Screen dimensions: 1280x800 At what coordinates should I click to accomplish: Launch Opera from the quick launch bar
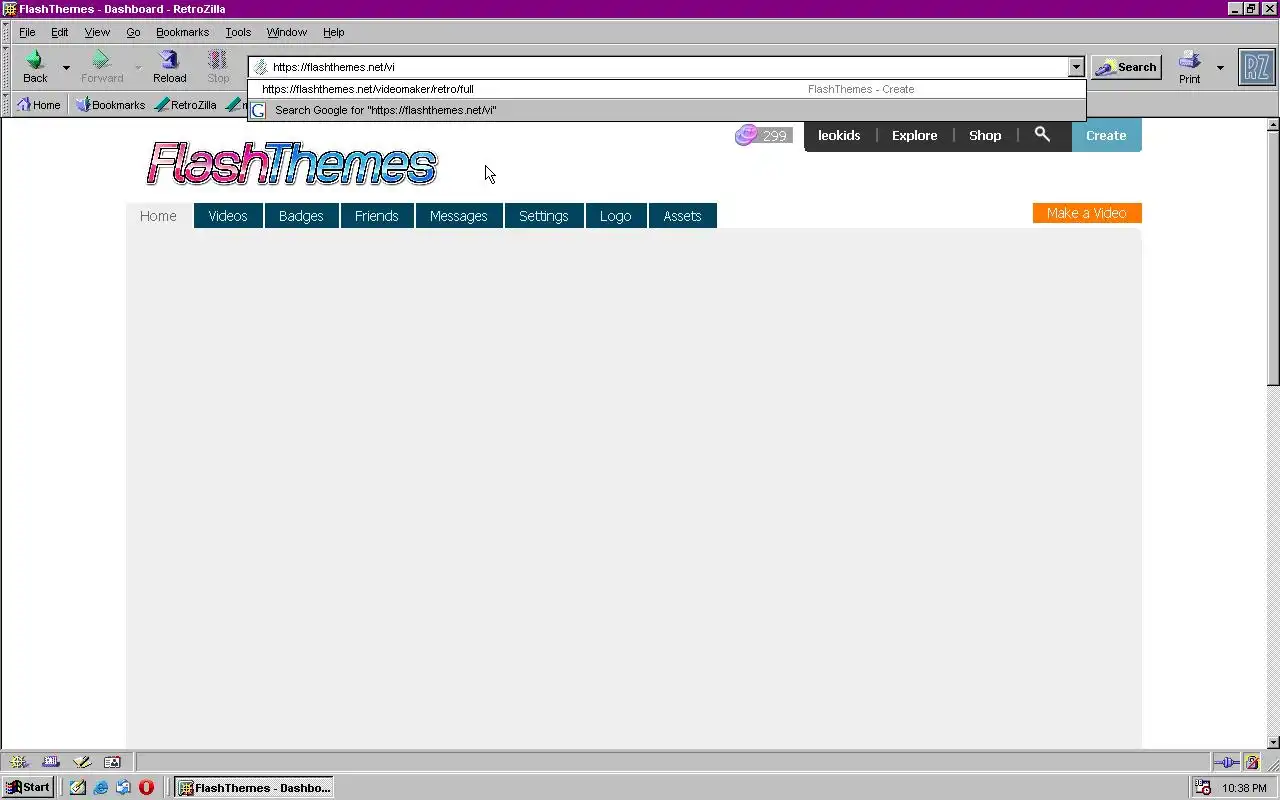(146, 788)
